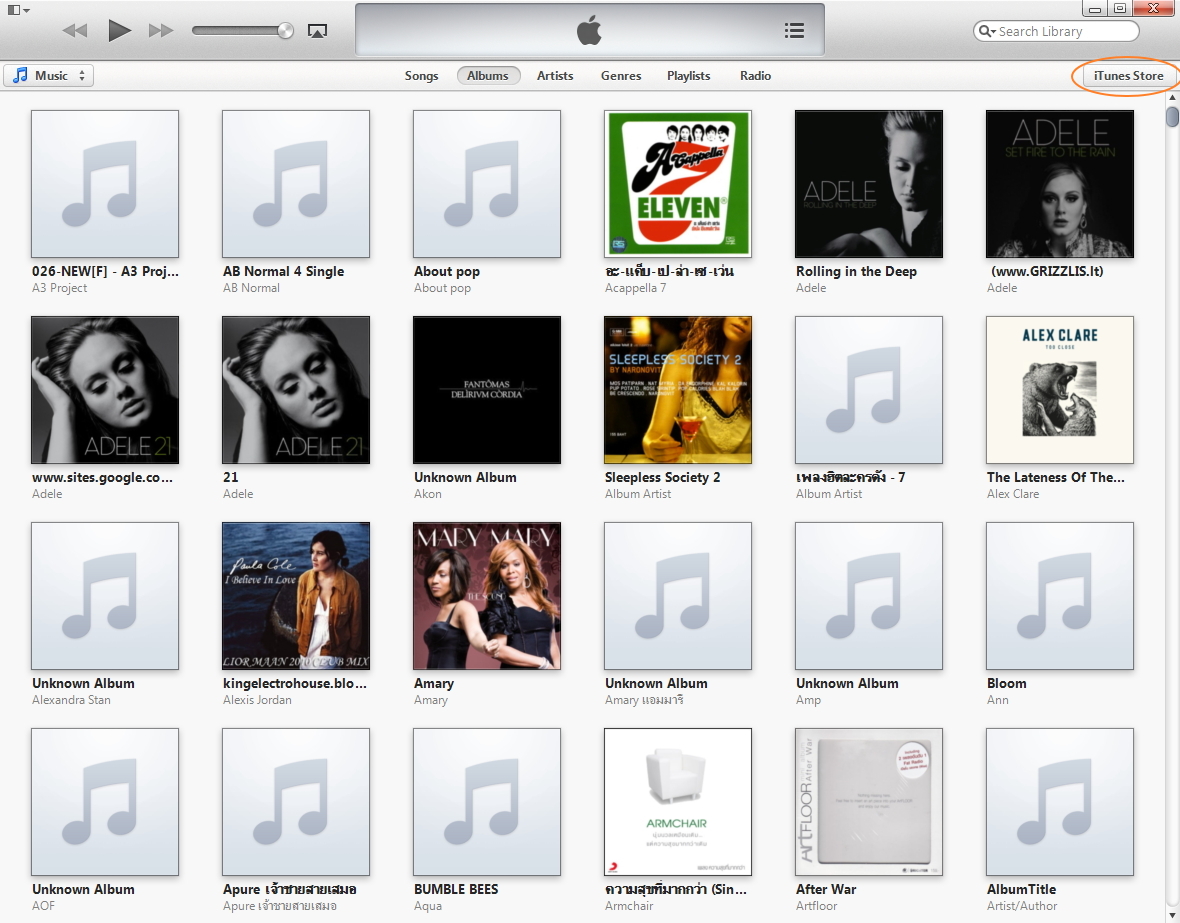Switch to the Artists tab
This screenshot has height=923, width=1180.
click(555, 76)
